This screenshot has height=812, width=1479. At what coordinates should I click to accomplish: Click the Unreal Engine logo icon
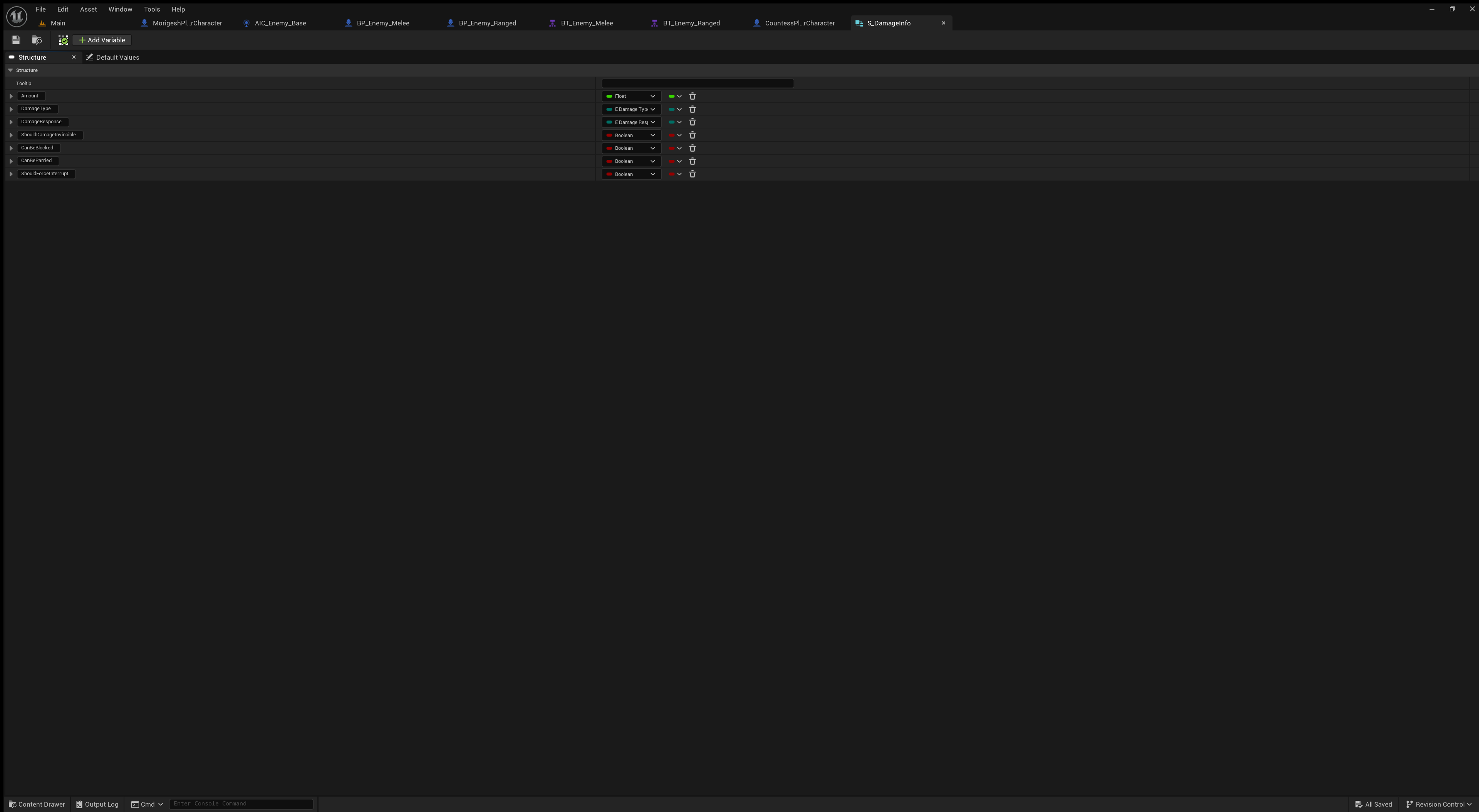click(x=17, y=16)
